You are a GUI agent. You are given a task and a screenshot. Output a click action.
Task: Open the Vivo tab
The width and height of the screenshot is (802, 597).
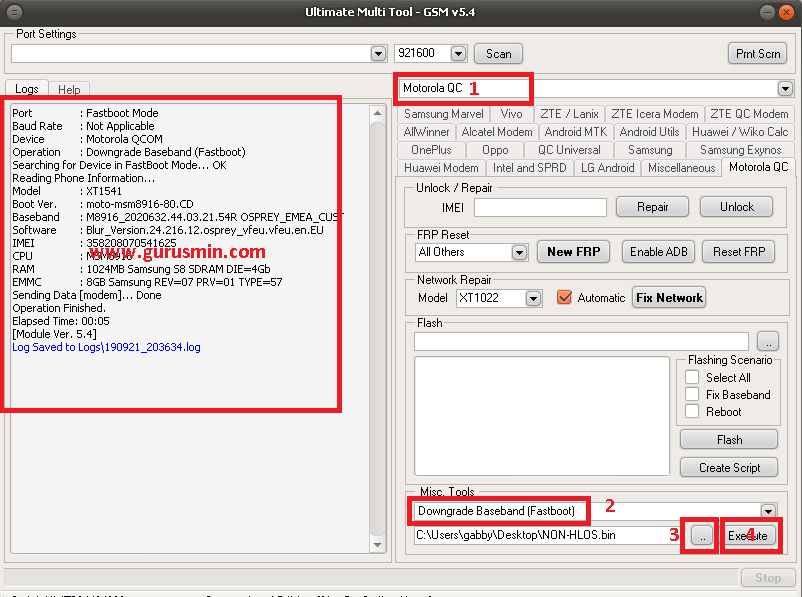tap(511, 114)
